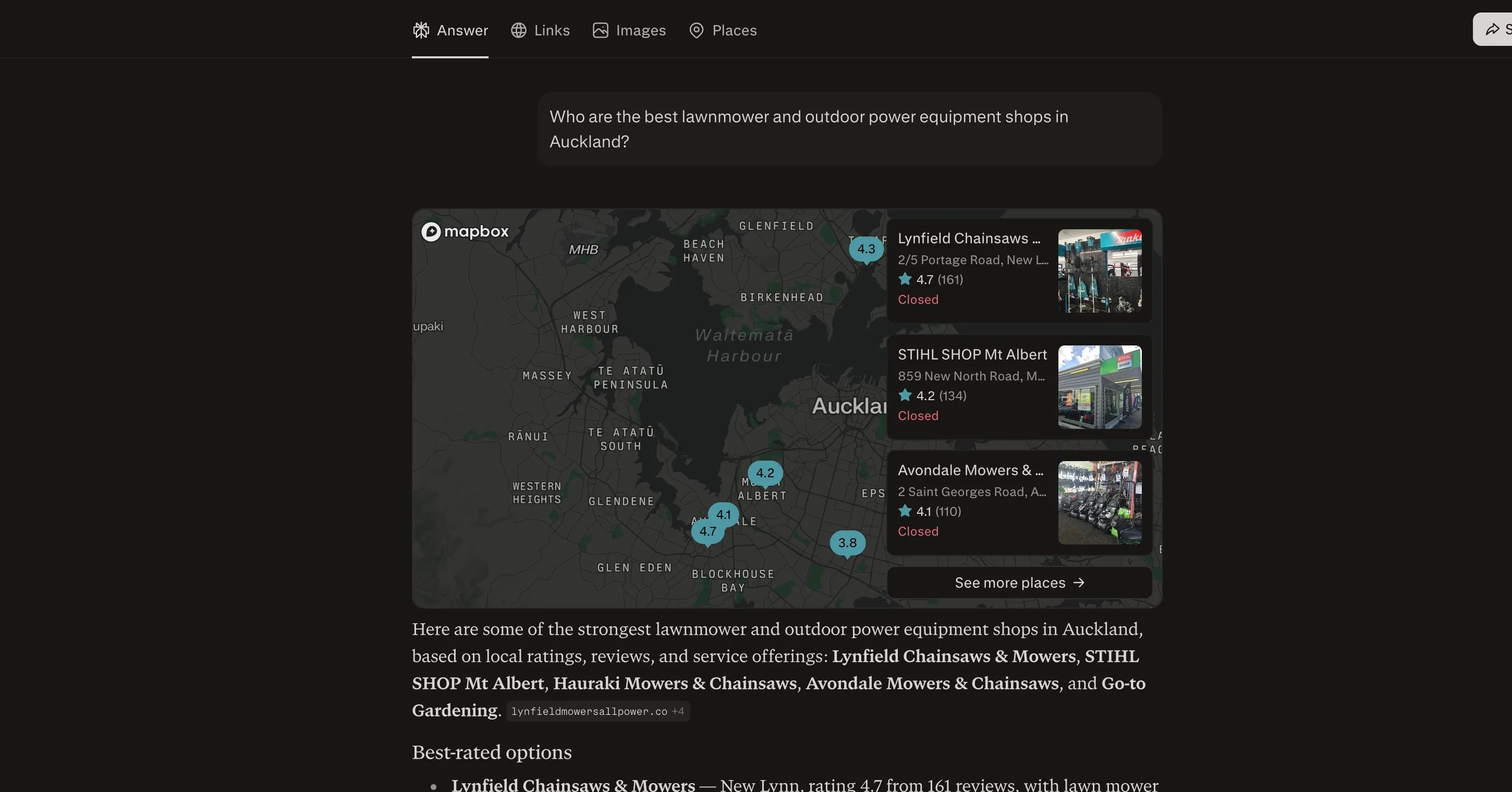Open the STIHL SHOP Mt Albert listing
The image size is (1512, 792).
[x=1019, y=387]
